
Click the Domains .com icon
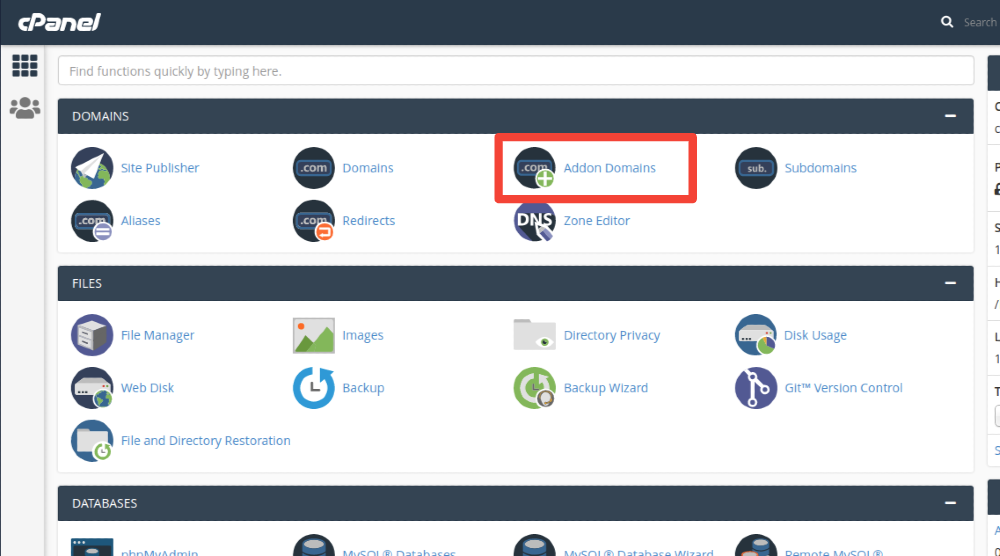click(313, 168)
